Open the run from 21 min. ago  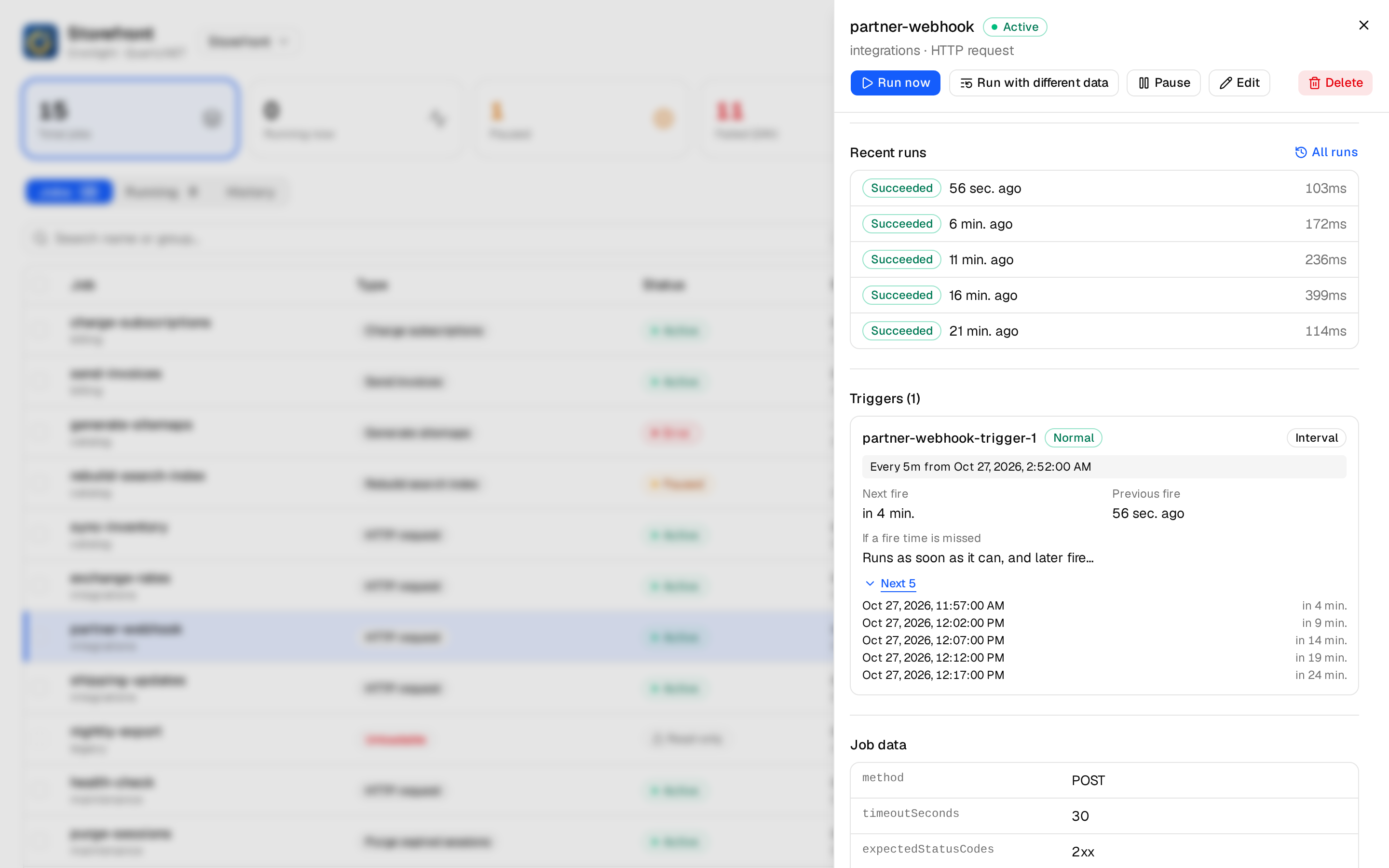1104,331
